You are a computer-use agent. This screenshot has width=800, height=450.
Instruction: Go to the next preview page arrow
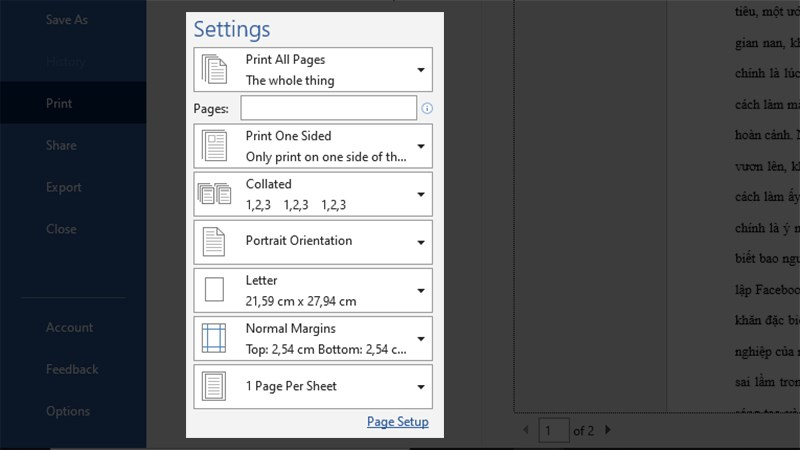607,430
